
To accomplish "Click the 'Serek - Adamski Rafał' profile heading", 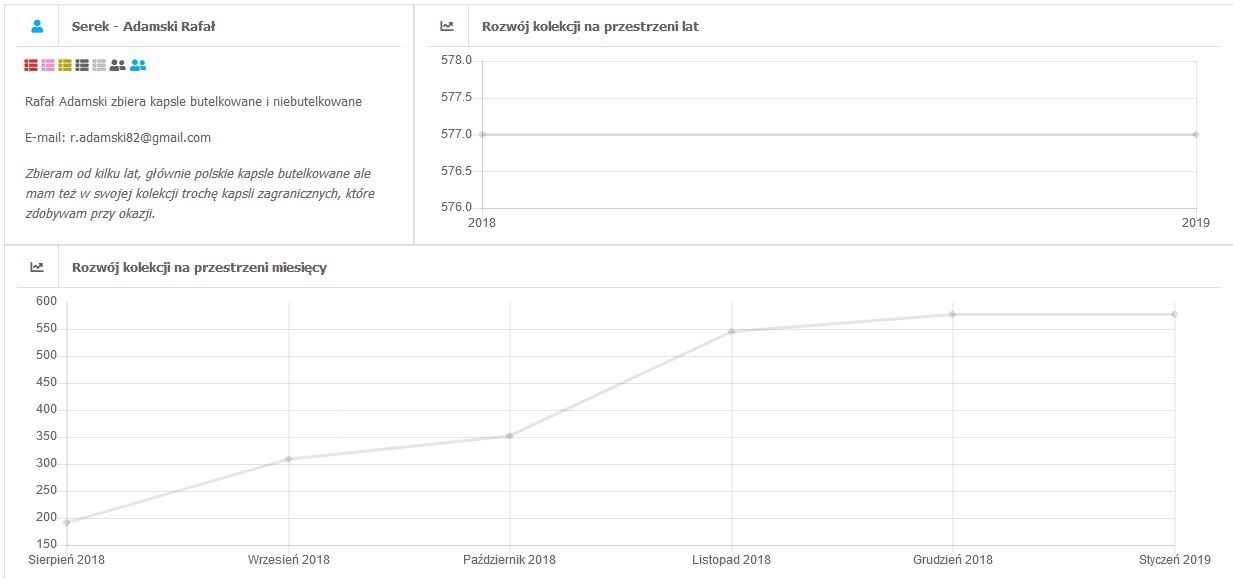I will click(x=143, y=27).
